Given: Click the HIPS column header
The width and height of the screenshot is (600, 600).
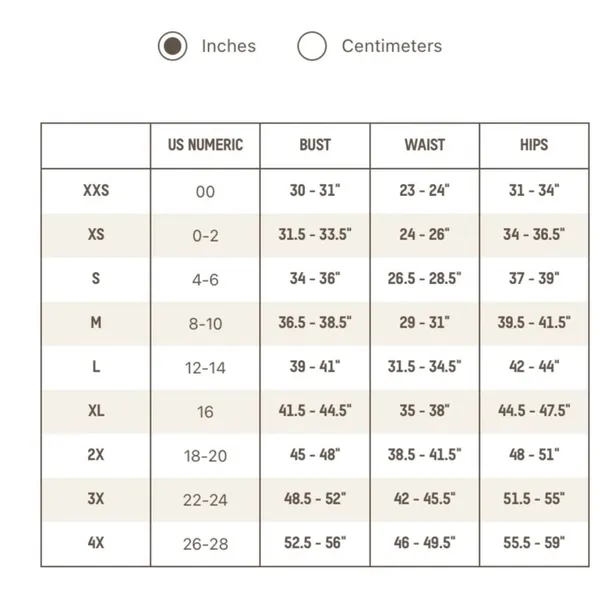Looking at the screenshot, I should pyautogui.click(x=534, y=145).
